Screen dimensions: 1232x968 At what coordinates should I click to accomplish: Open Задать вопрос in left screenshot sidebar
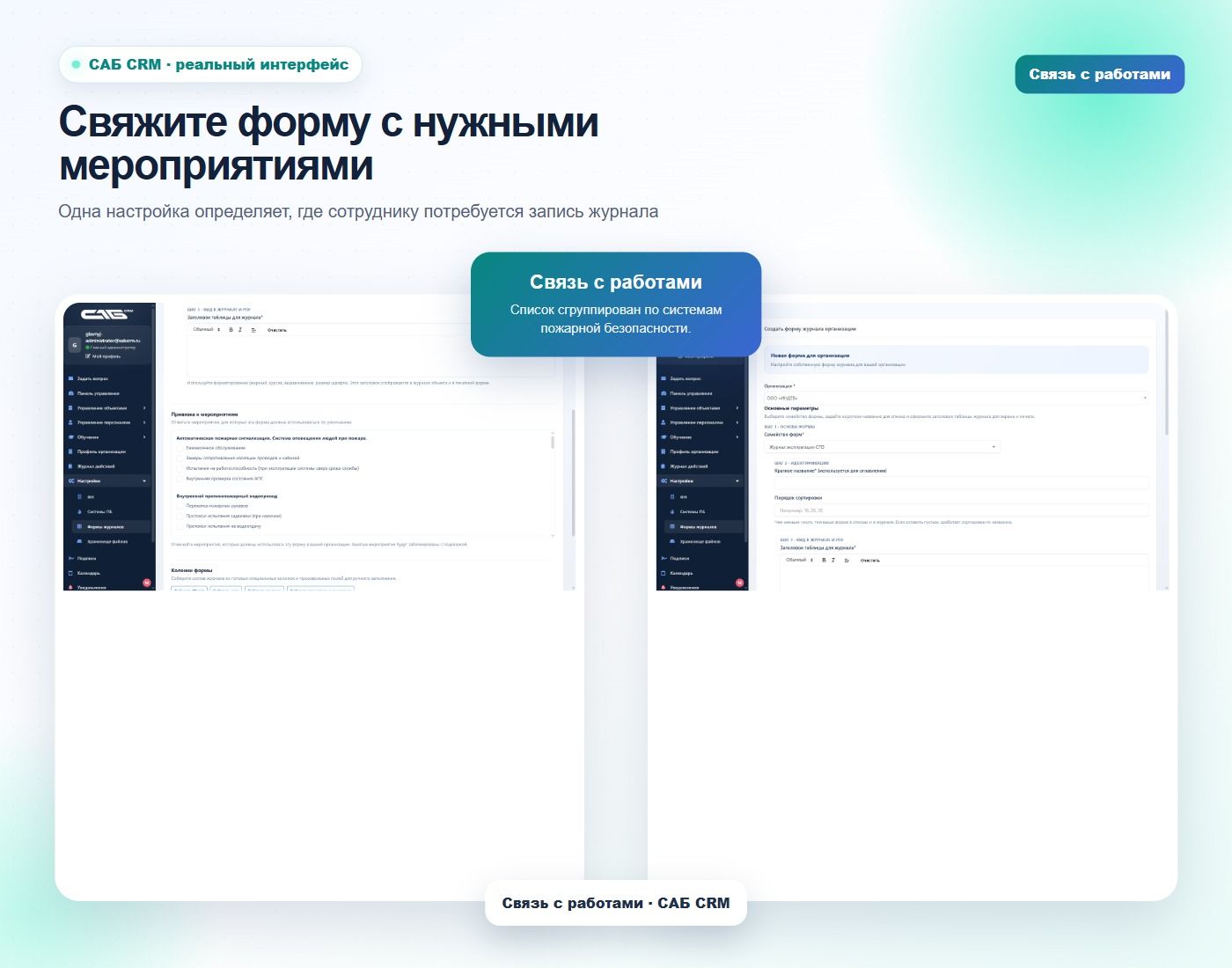click(x=108, y=378)
